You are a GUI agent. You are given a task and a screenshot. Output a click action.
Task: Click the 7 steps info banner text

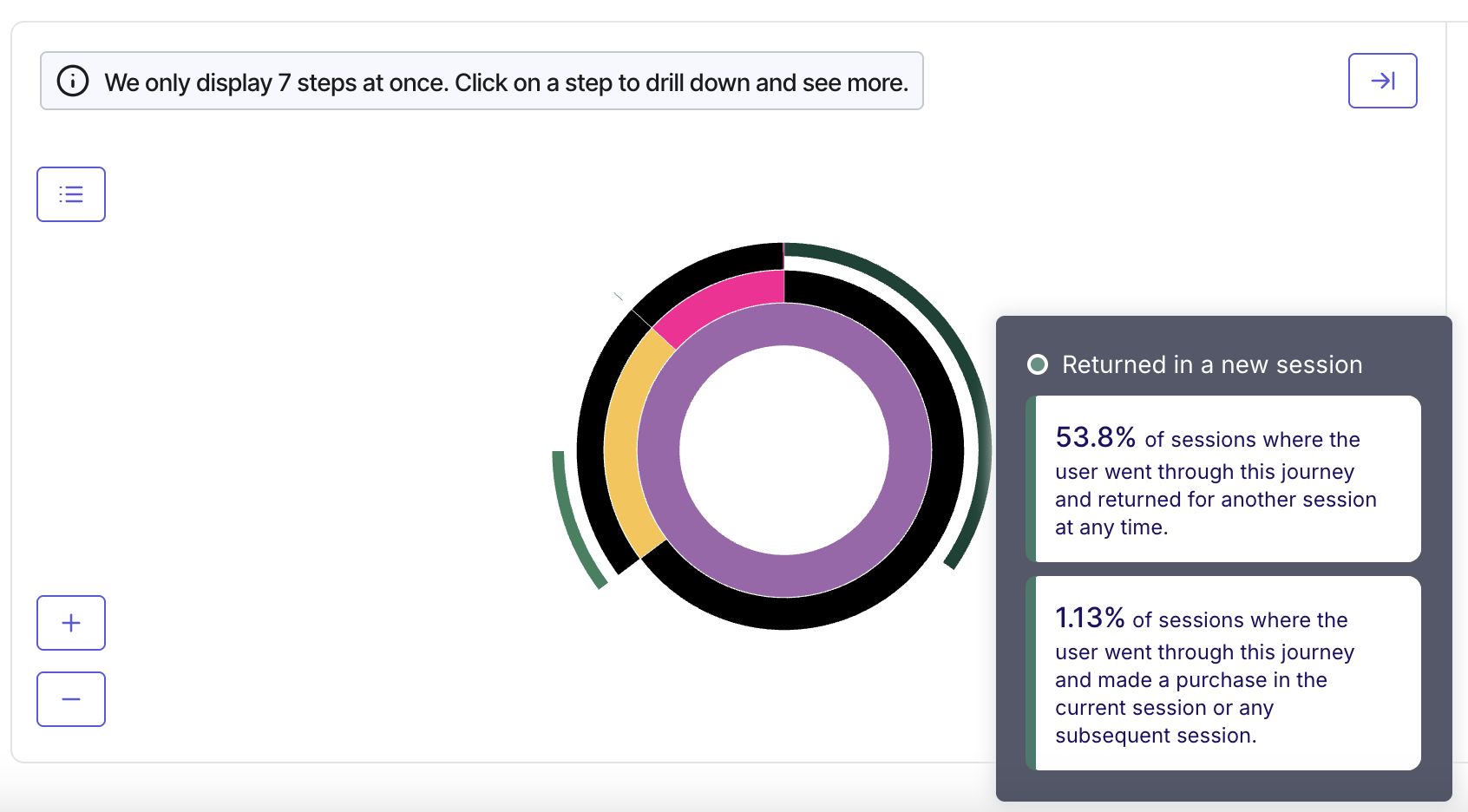click(507, 82)
